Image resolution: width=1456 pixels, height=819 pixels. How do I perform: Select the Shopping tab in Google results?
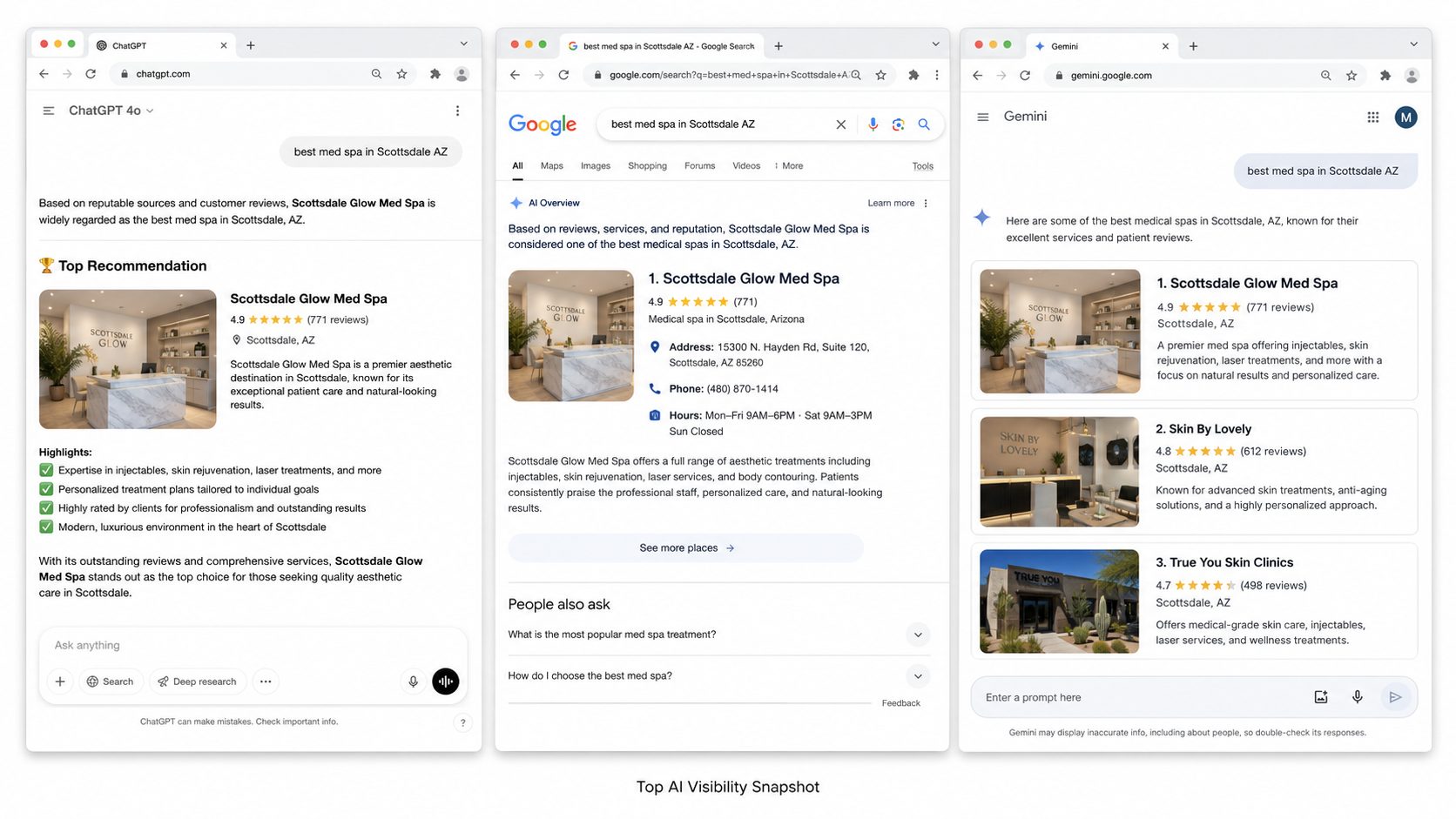pyautogui.click(x=647, y=166)
